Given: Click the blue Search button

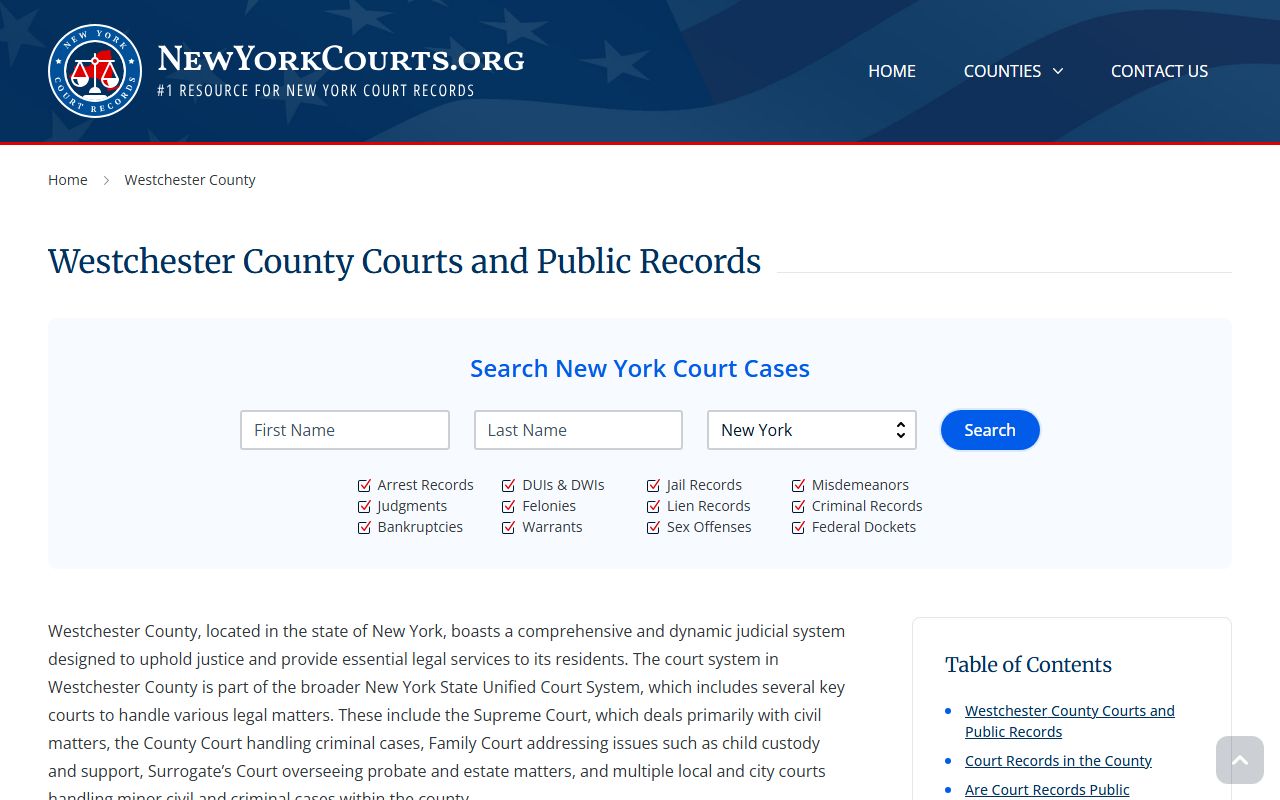Looking at the screenshot, I should point(990,430).
